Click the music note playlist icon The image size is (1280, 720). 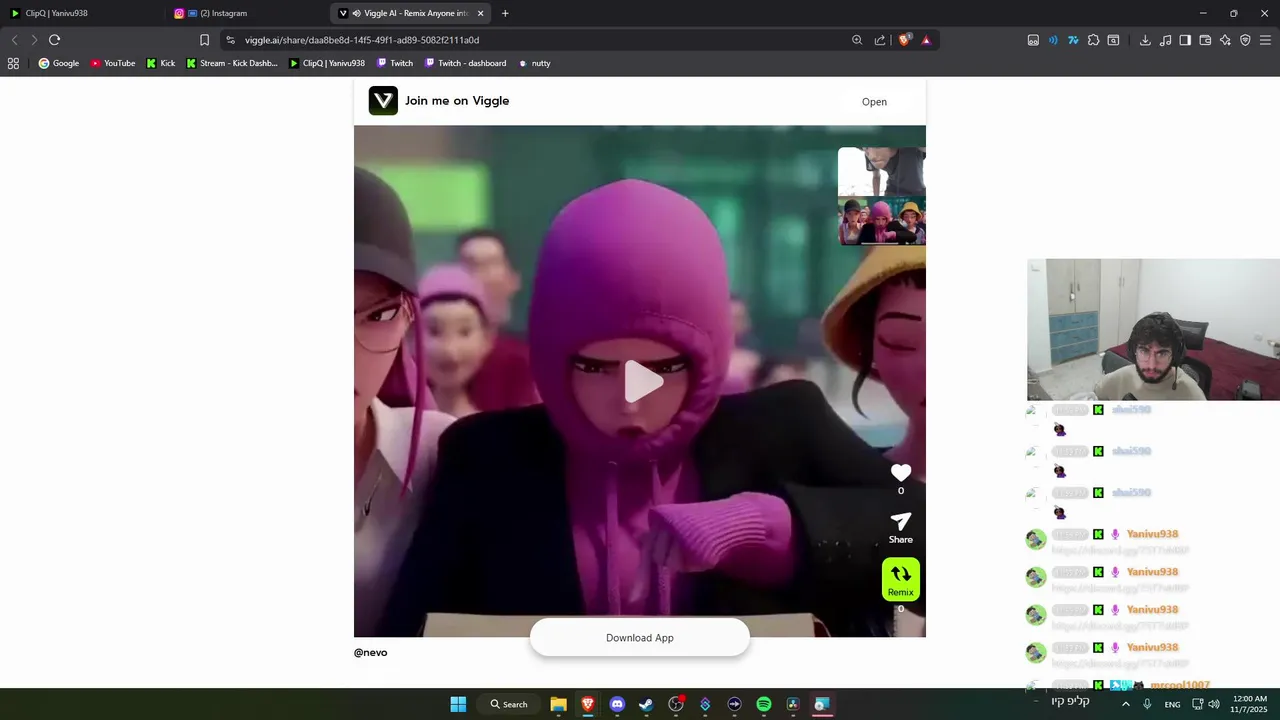[x=1165, y=40]
